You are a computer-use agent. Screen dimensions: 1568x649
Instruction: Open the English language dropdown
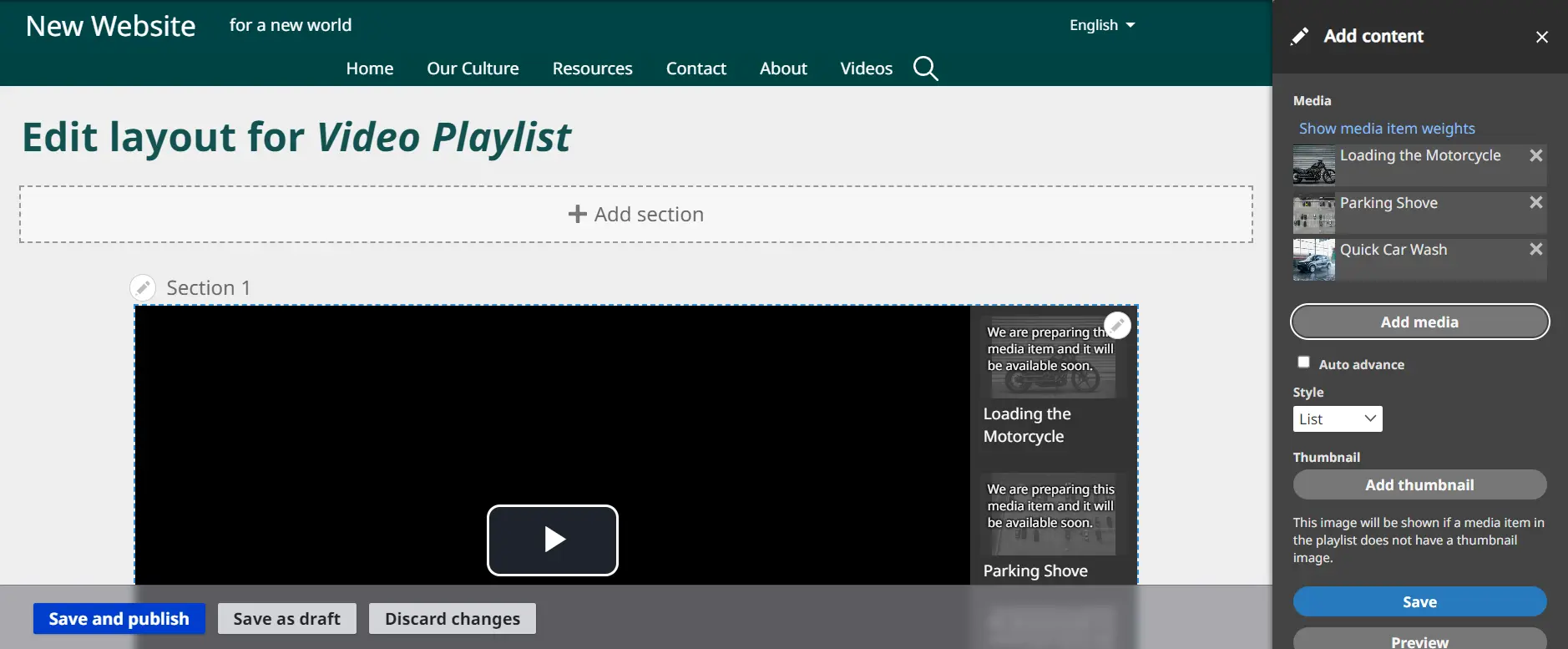point(1101,25)
